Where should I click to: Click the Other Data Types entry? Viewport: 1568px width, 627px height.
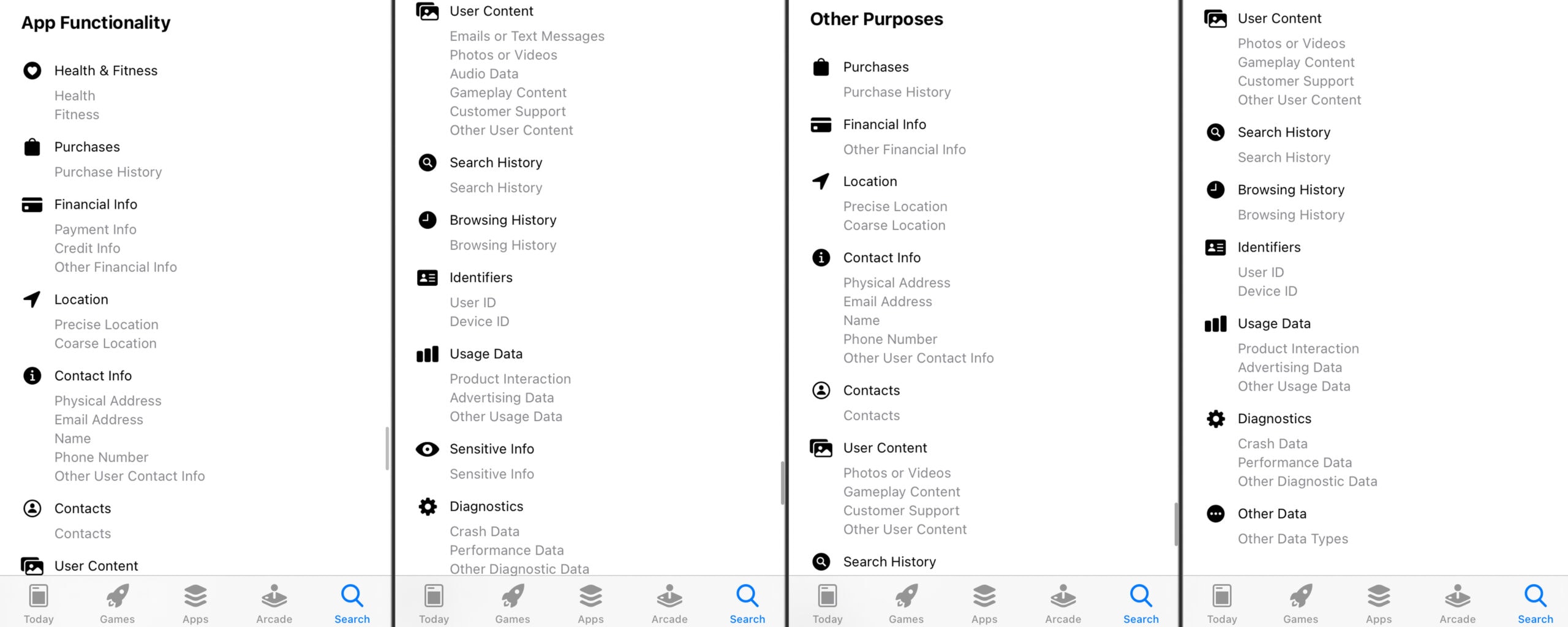click(x=1292, y=539)
